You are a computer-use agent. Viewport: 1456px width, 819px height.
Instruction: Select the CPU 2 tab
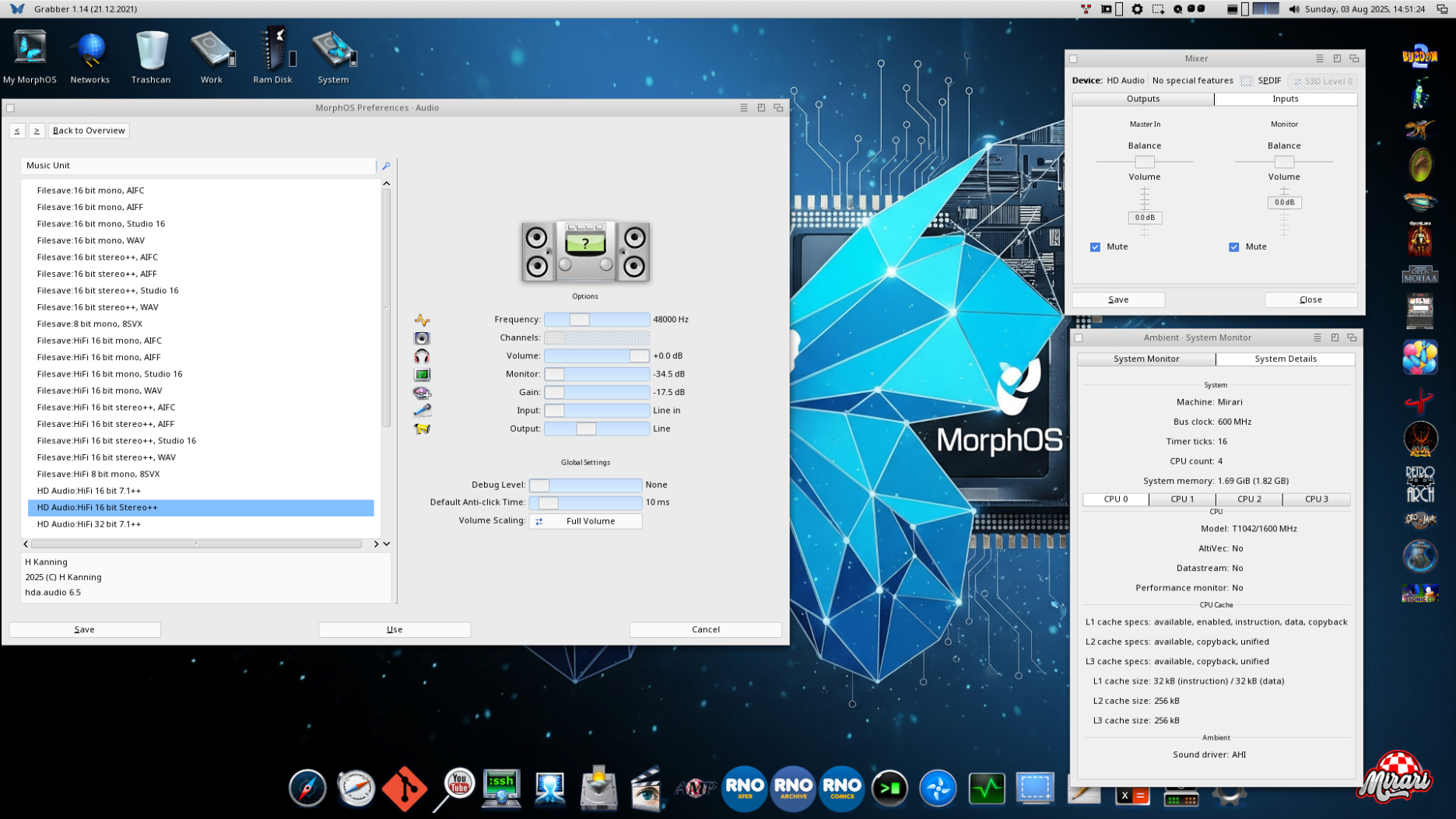(1249, 499)
